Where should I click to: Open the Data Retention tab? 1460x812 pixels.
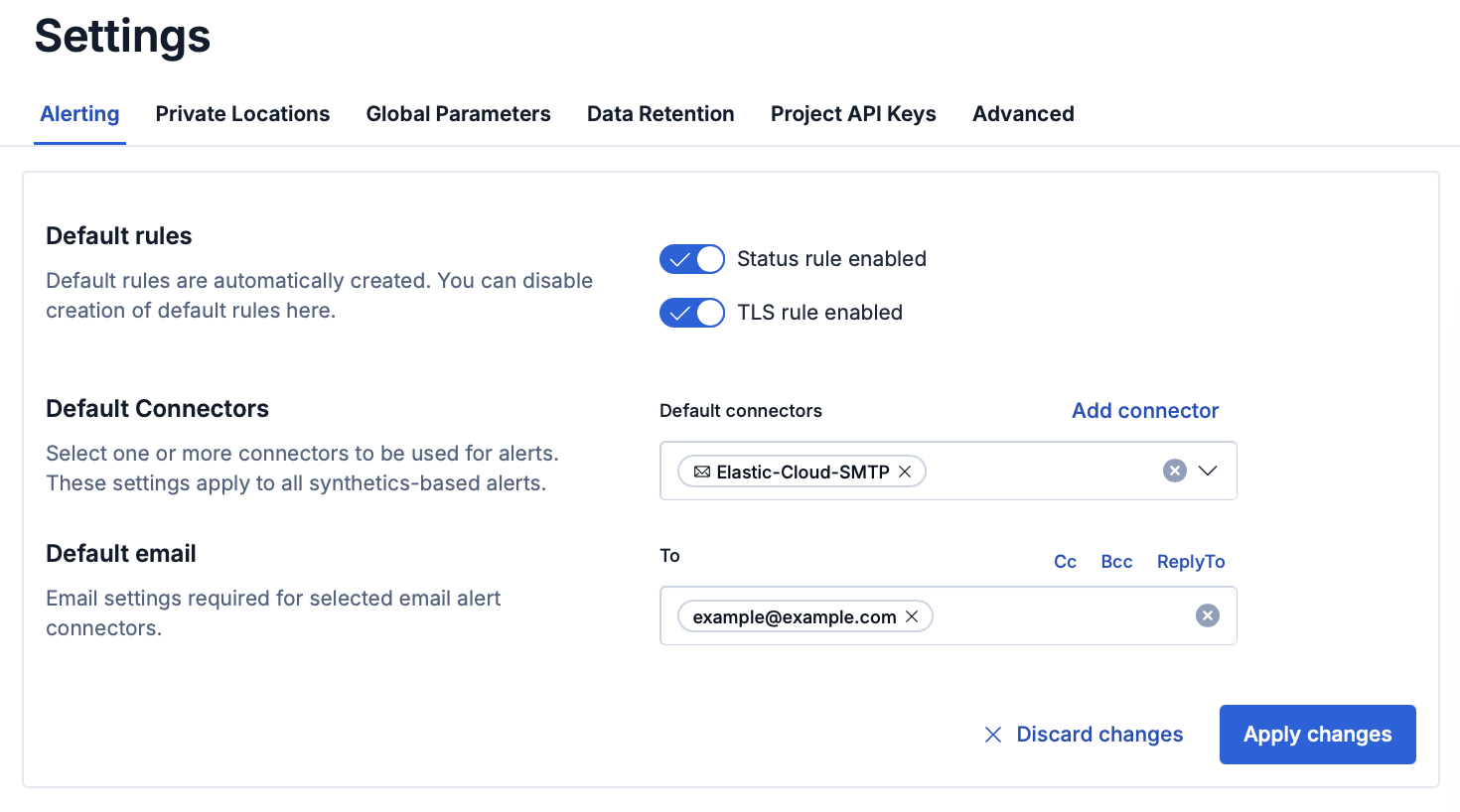point(660,113)
